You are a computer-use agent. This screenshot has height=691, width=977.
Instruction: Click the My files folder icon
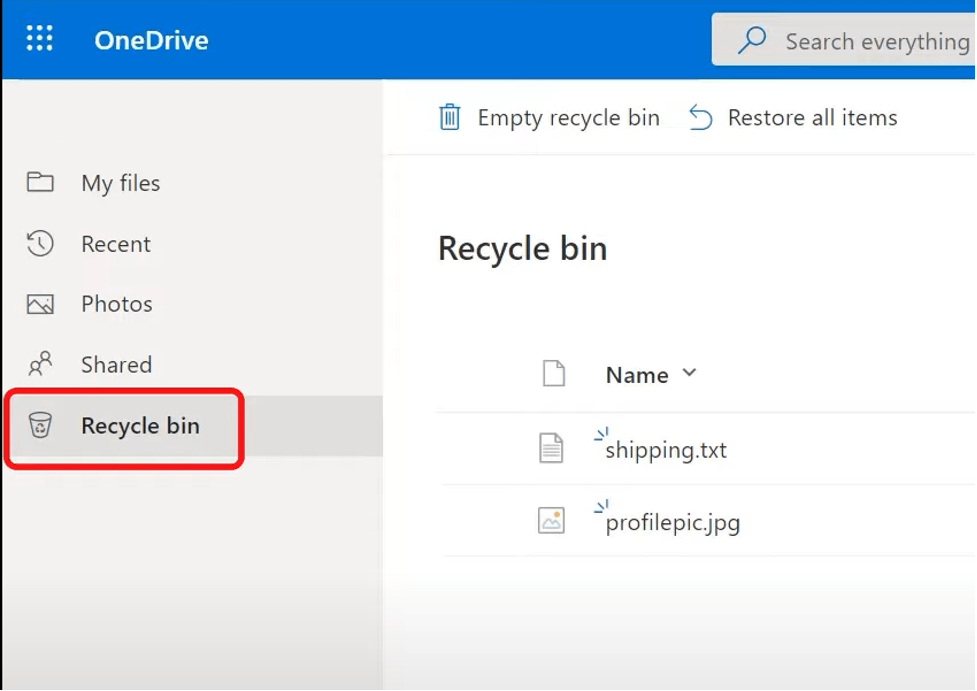(41, 182)
